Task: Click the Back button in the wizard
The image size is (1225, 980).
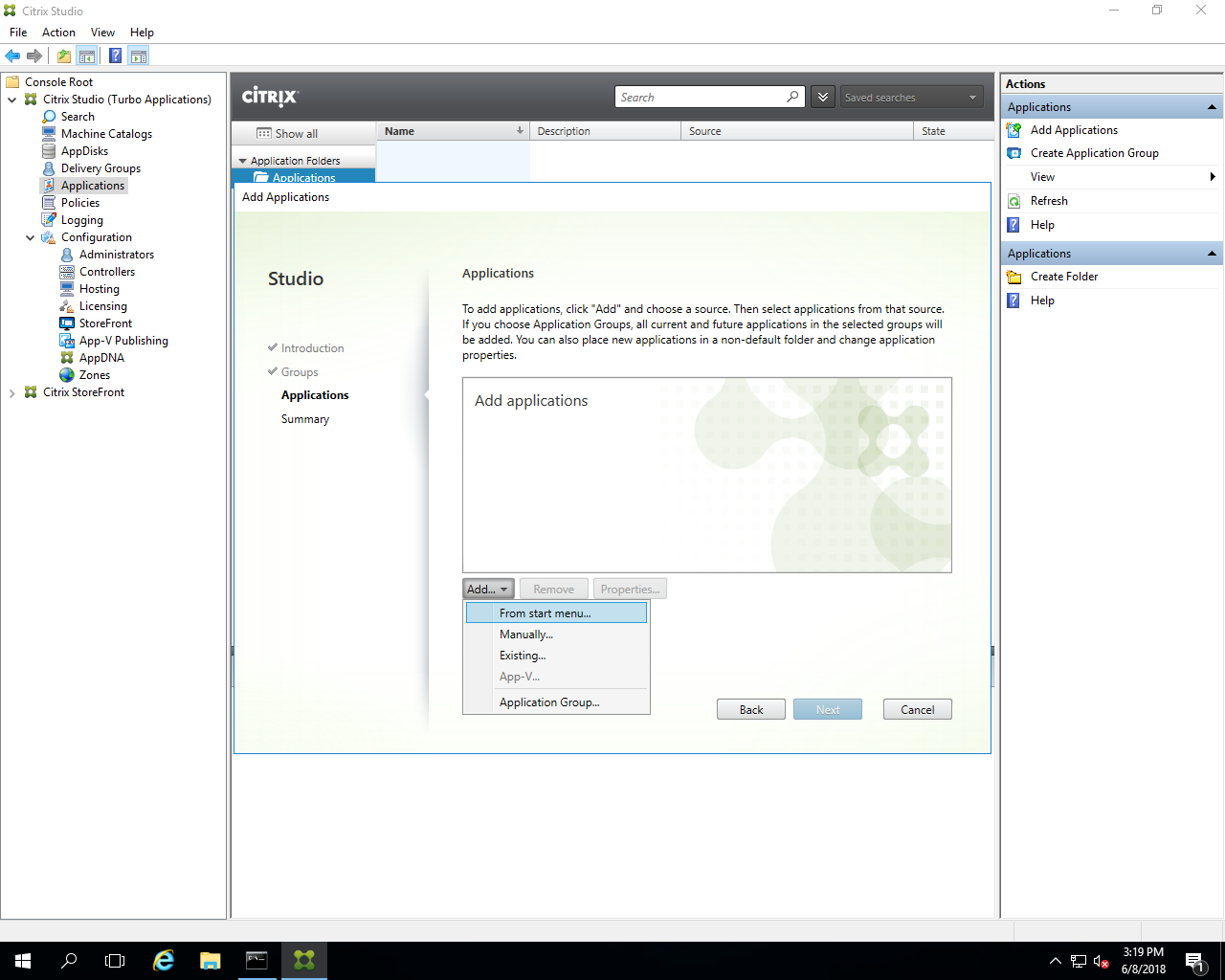Action: point(750,709)
